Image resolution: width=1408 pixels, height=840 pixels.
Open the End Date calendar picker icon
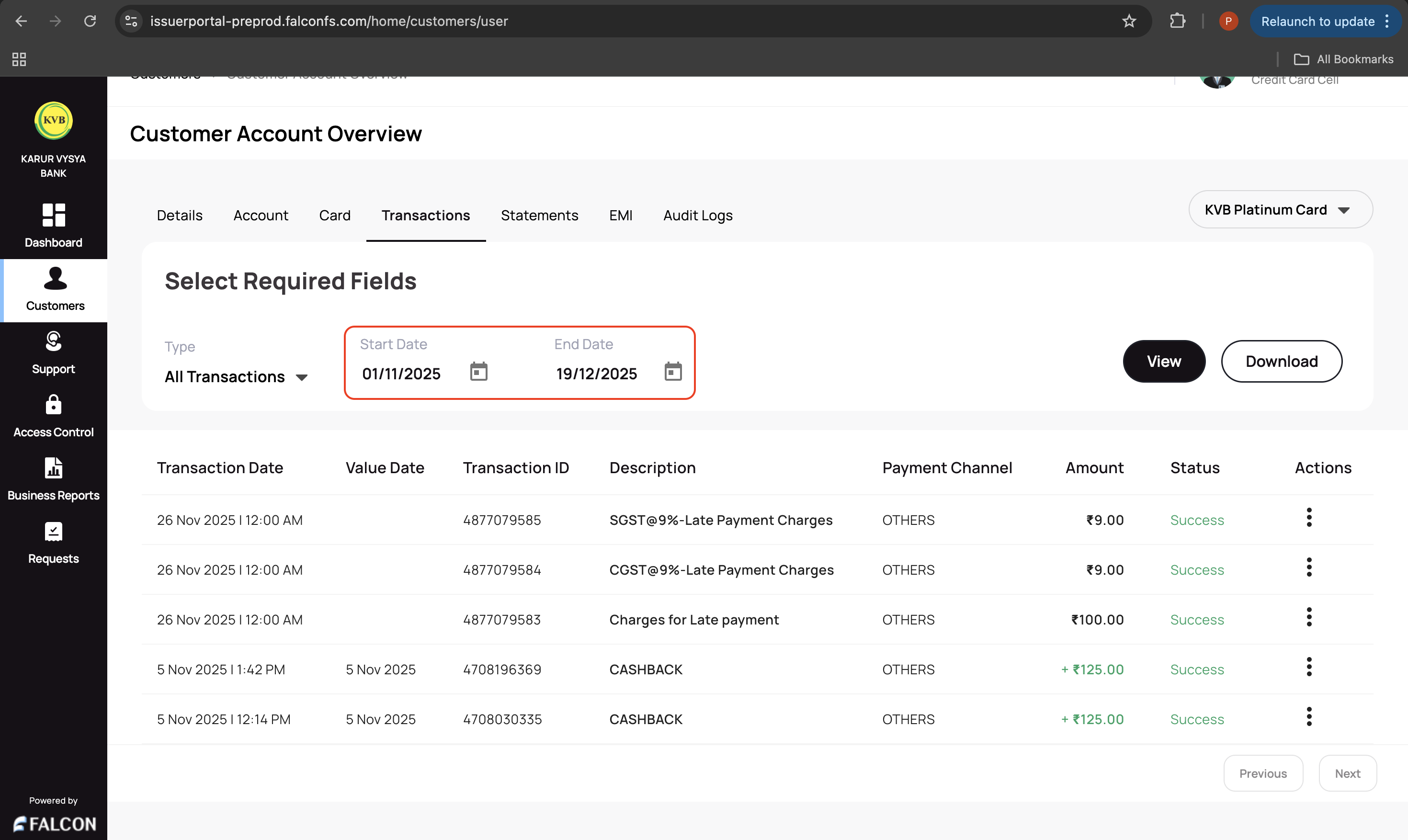pos(673,372)
